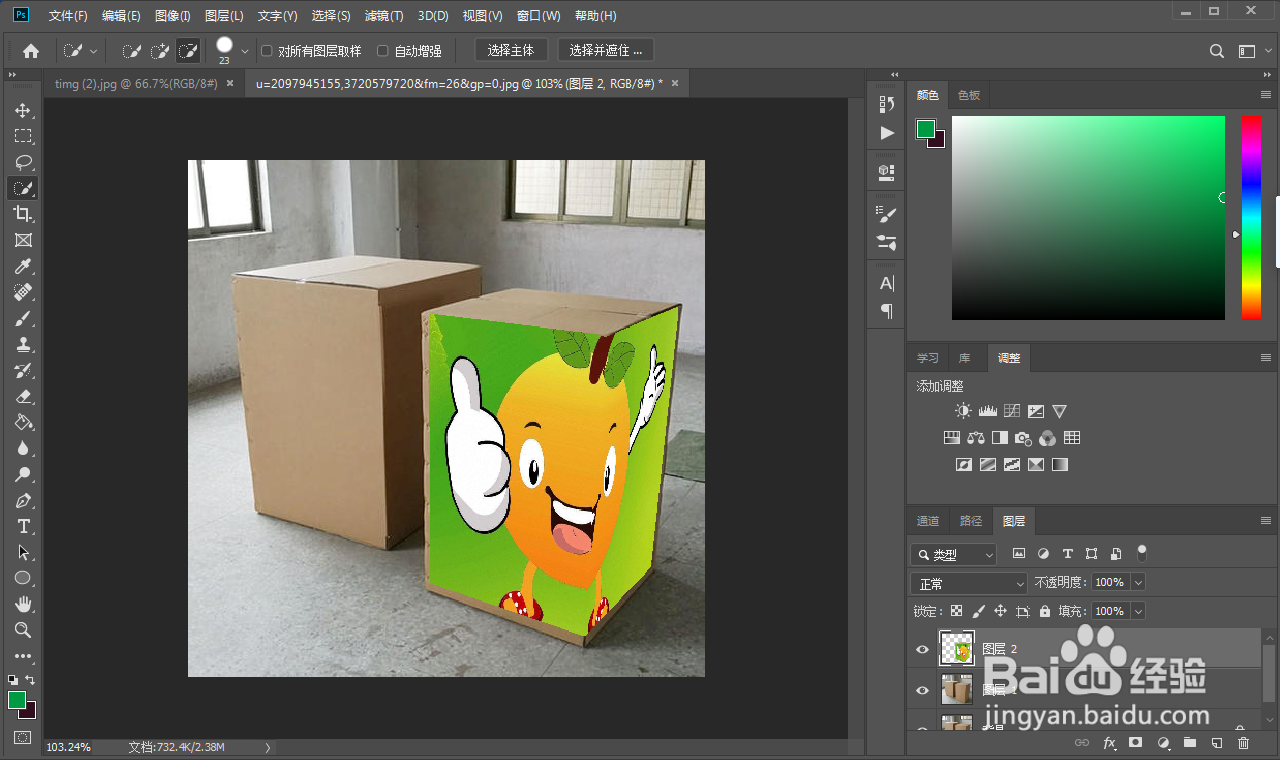Switch to the 通道 tab
This screenshot has width=1280, height=760.
(928, 521)
